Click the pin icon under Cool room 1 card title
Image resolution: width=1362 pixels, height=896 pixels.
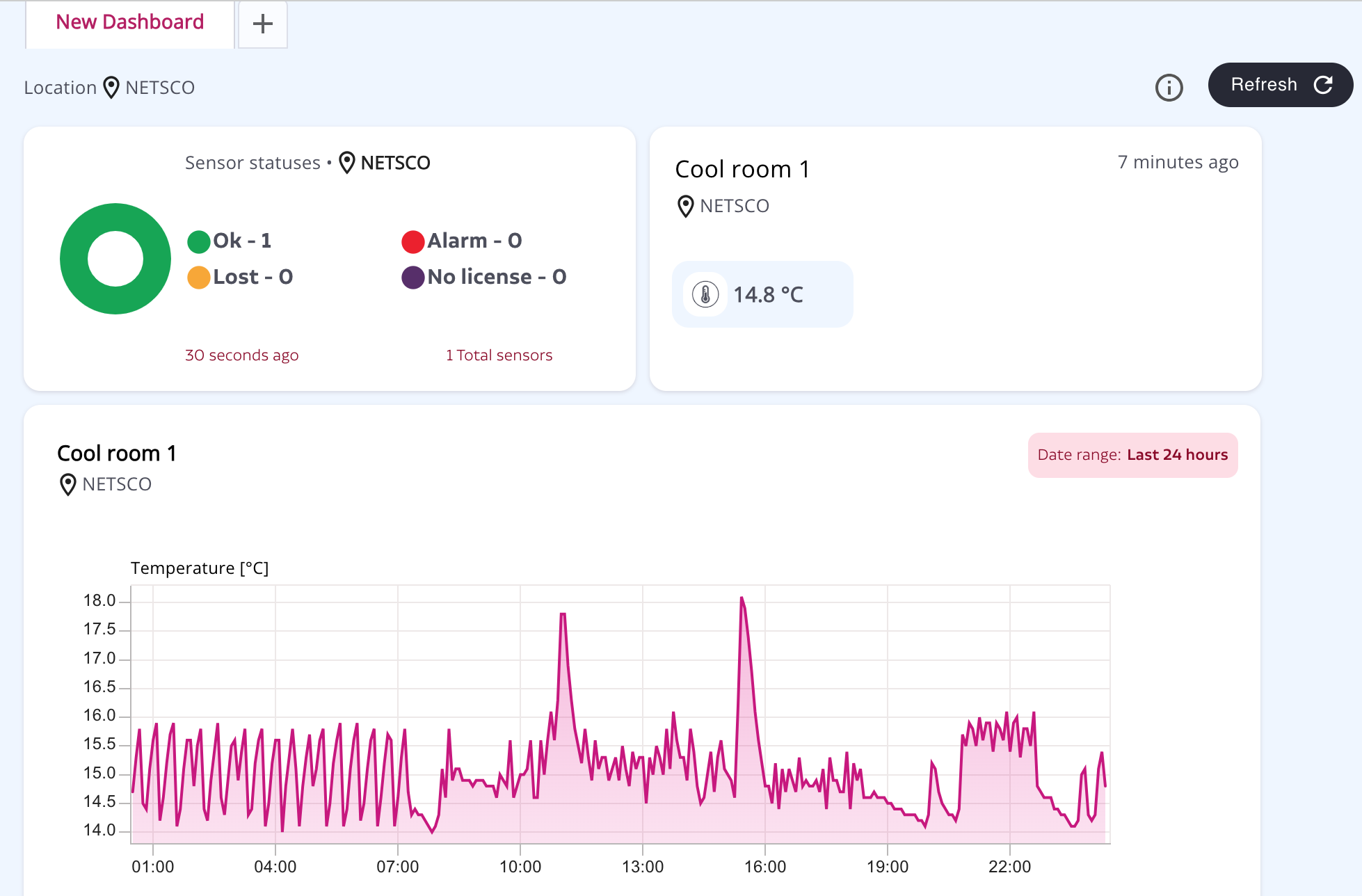[x=686, y=207]
